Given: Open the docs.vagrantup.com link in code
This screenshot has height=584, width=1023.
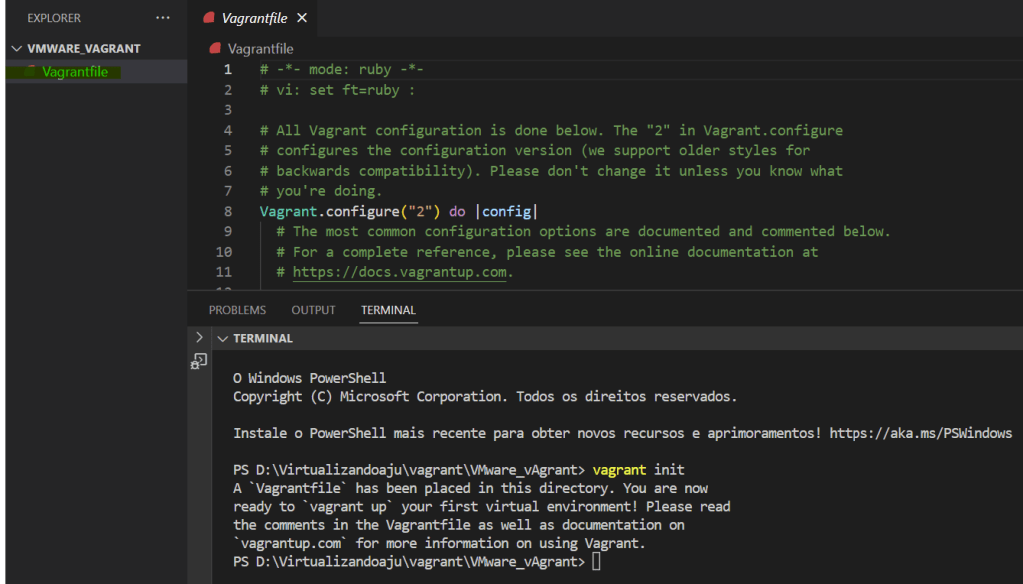Looking at the screenshot, I should [401, 272].
